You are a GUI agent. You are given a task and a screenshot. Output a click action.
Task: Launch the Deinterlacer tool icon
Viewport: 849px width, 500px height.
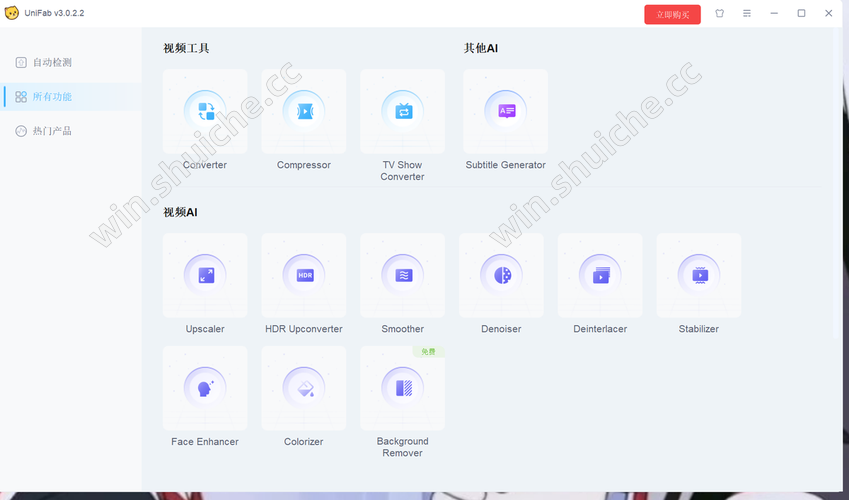[600, 275]
